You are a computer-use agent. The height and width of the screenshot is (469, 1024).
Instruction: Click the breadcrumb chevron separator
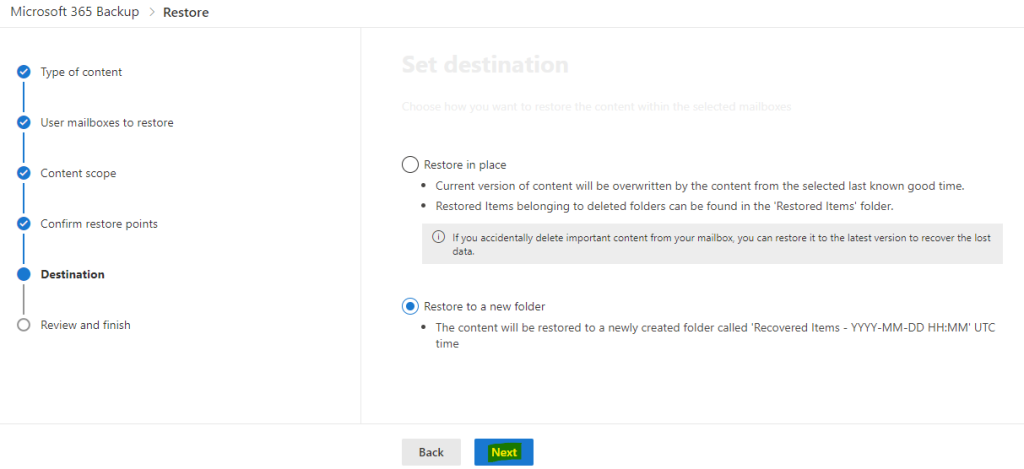(x=151, y=12)
